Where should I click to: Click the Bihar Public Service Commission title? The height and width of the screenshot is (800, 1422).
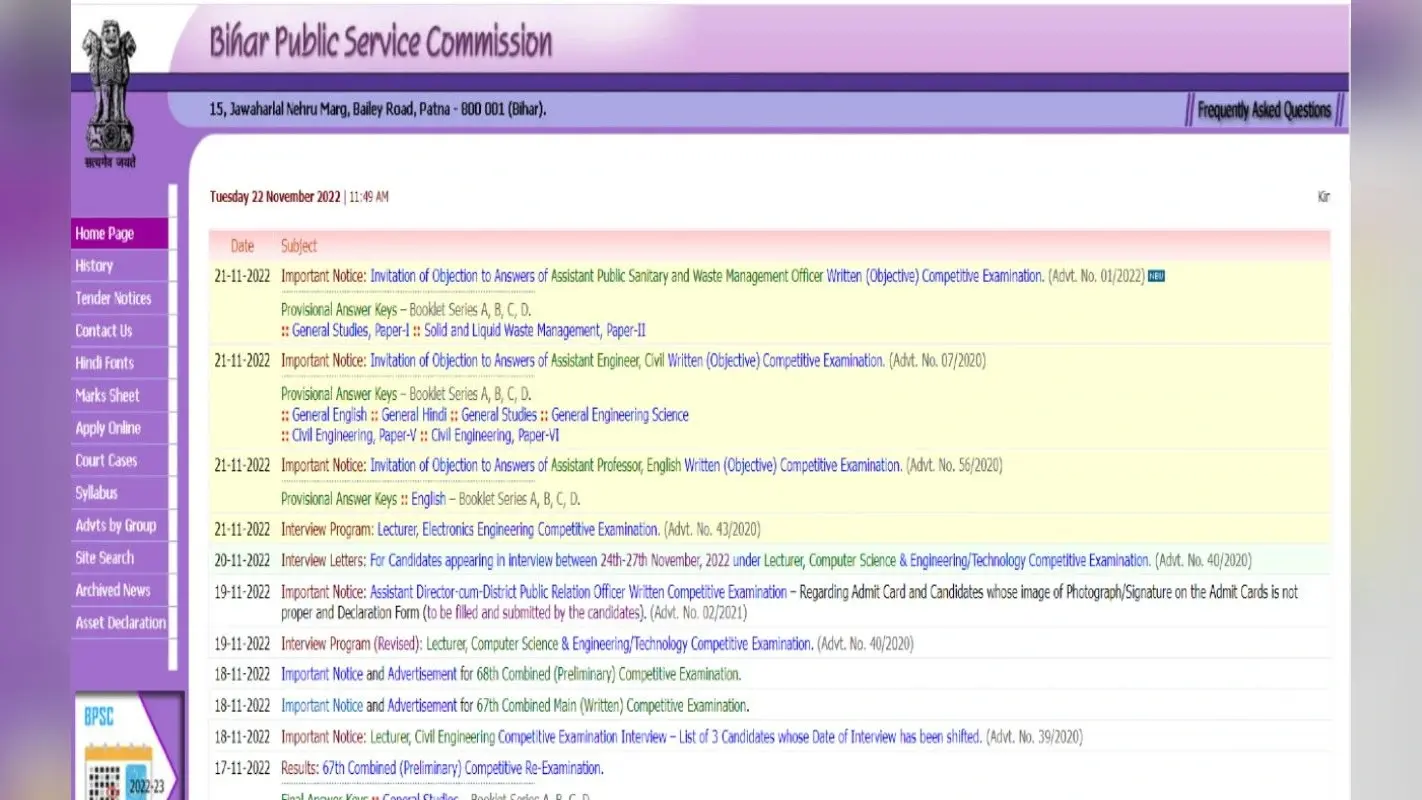[x=380, y=42]
